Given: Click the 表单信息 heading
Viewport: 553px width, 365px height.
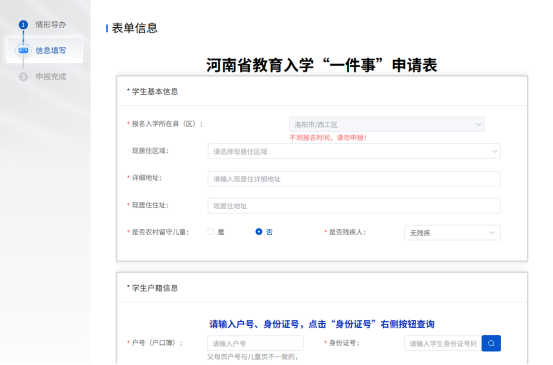Looking at the screenshot, I should coord(134,28).
